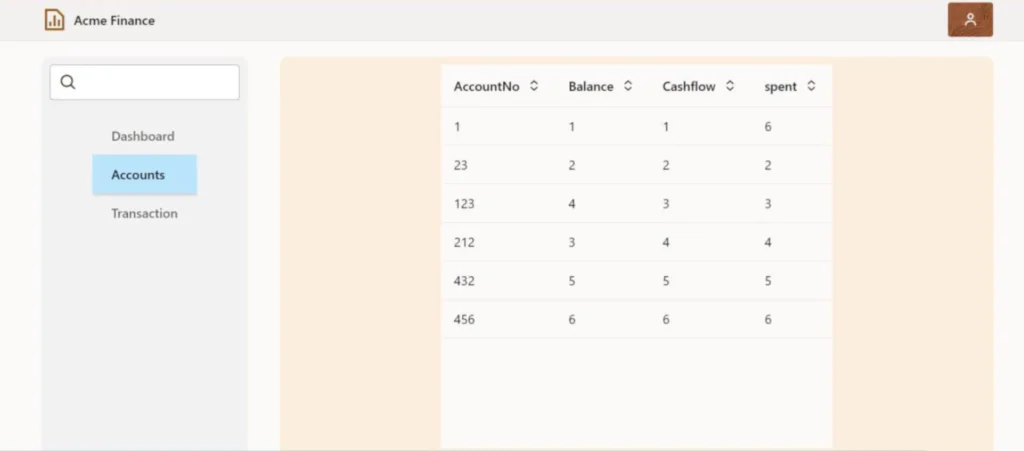The image size is (1024, 451).
Task: Click account number 456 row
Action: [636, 319]
